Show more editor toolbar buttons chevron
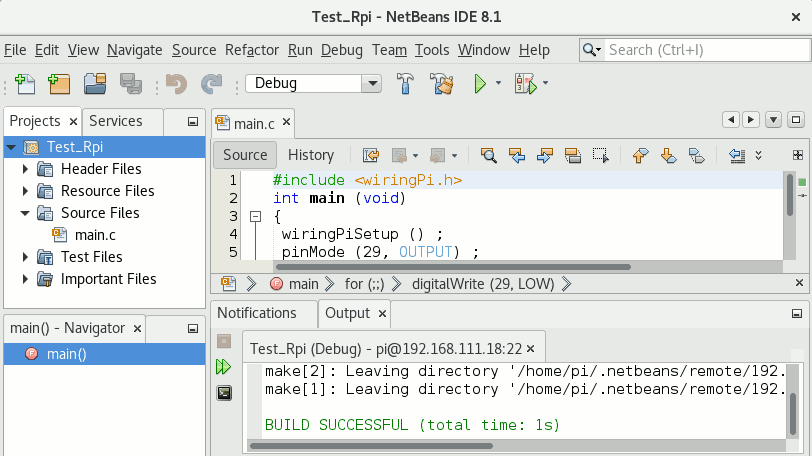 tap(758, 155)
